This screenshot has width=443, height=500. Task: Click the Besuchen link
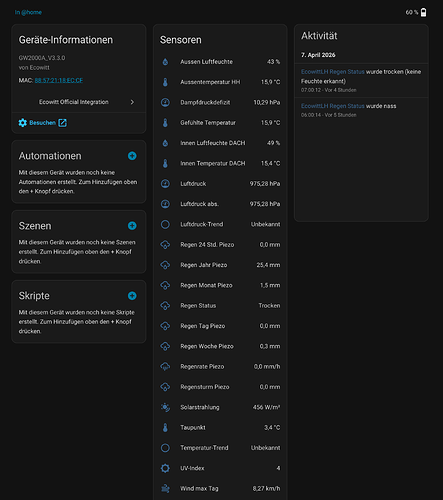[42, 123]
